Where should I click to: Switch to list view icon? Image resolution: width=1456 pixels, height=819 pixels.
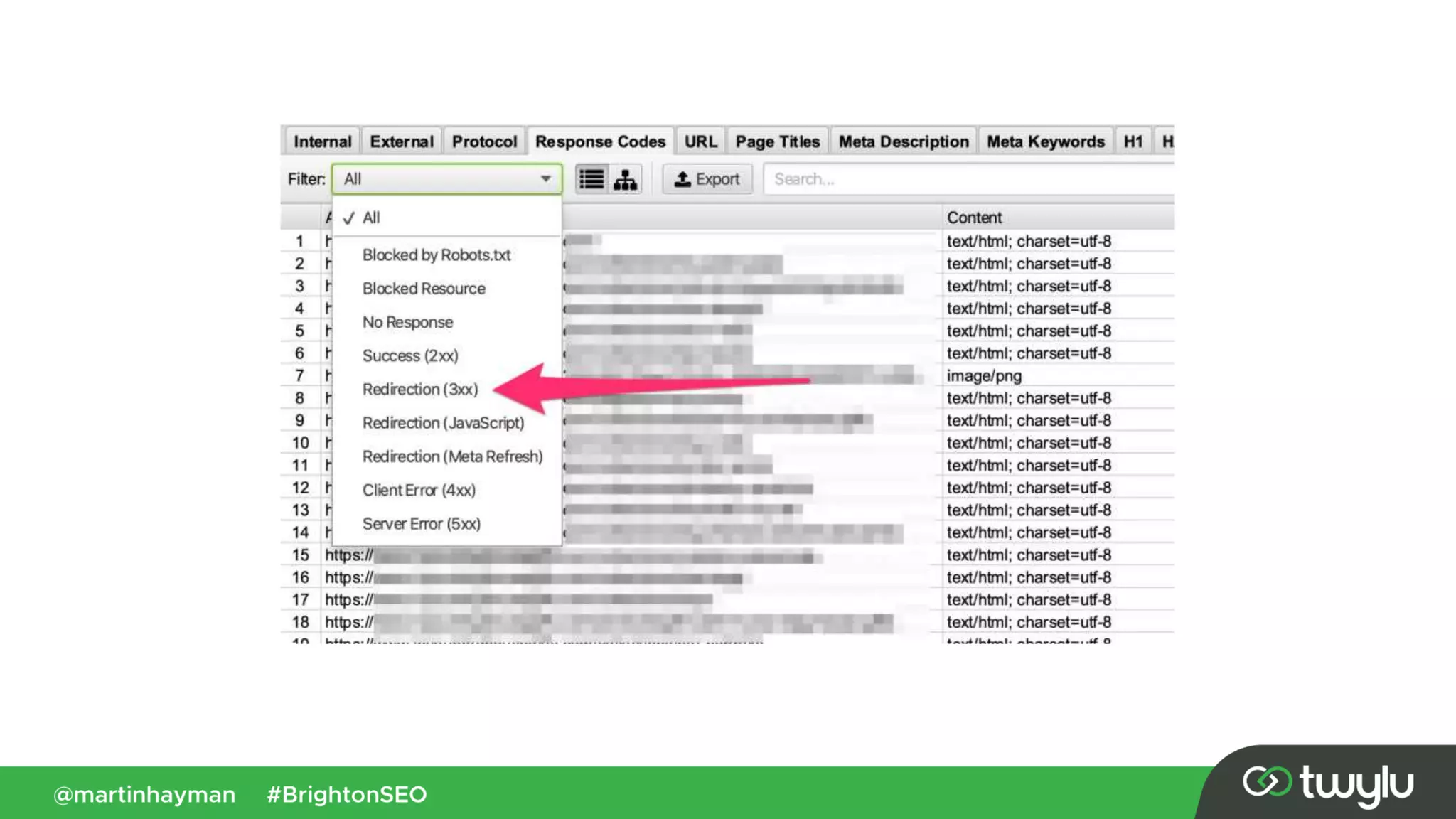pyautogui.click(x=591, y=179)
